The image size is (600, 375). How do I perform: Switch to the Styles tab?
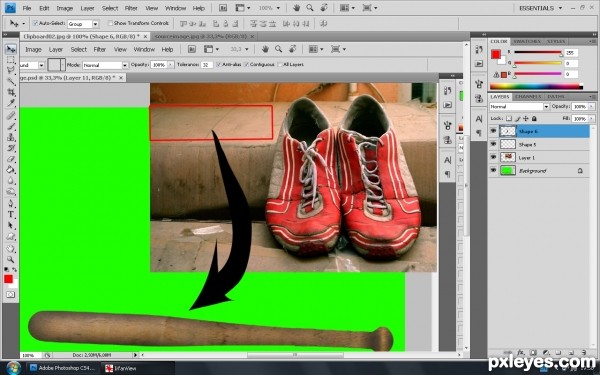(556, 41)
